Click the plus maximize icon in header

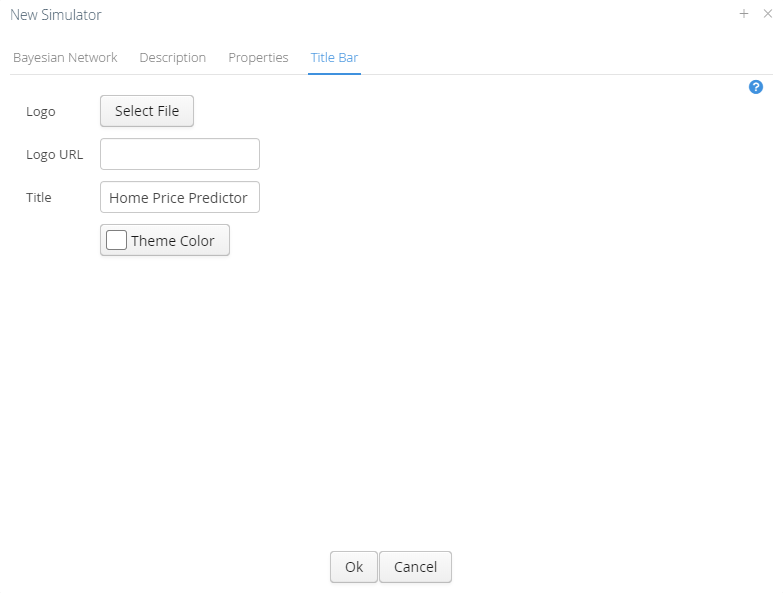[x=744, y=14]
